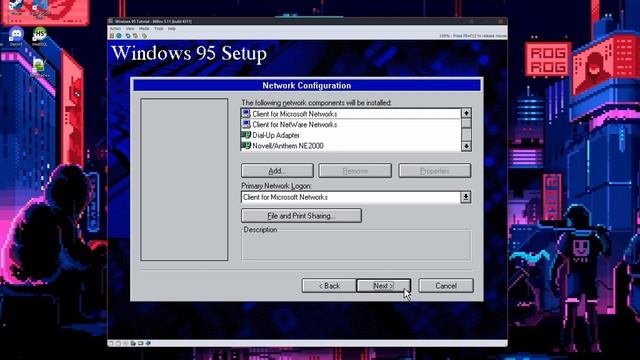This screenshot has height=360, width=640.
Task: Open the green desktop icon below Discord row
Action: (x=39, y=67)
